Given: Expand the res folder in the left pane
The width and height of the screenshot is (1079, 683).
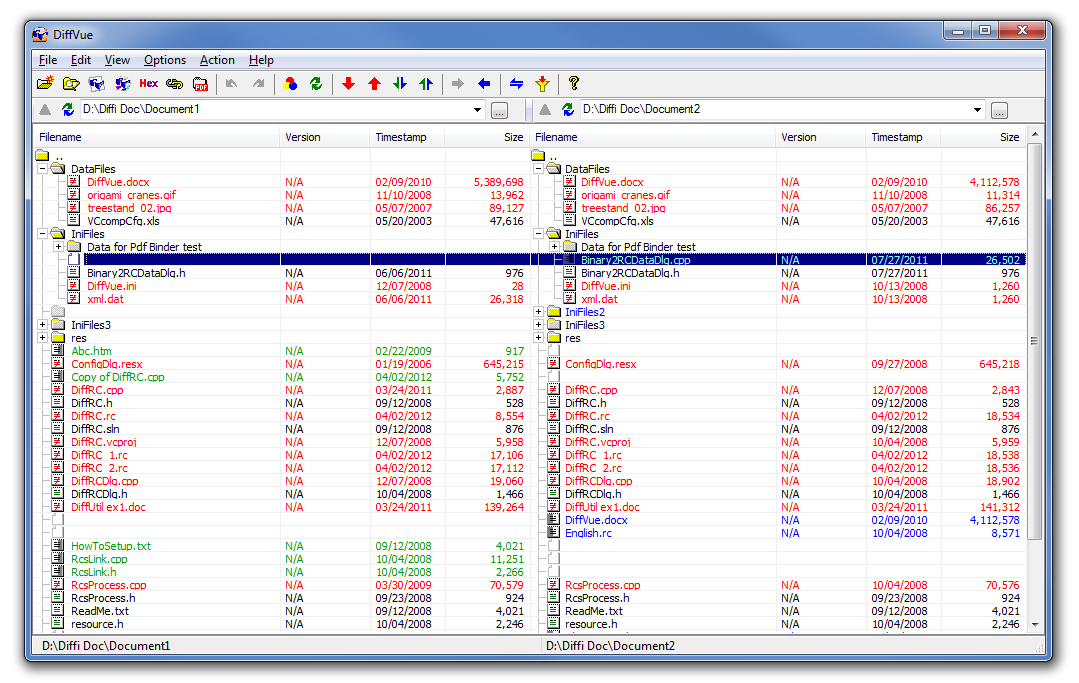Looking at the screenshot, I should (x=42, y=338).
